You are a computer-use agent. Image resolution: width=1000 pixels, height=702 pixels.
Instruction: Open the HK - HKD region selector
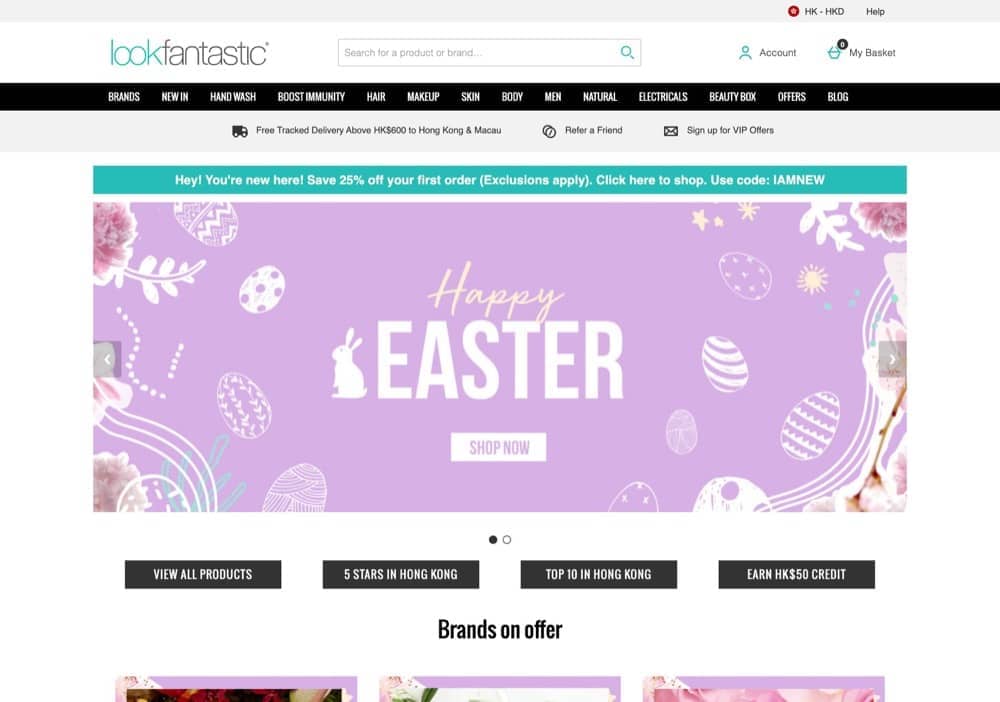coord(816,11)
